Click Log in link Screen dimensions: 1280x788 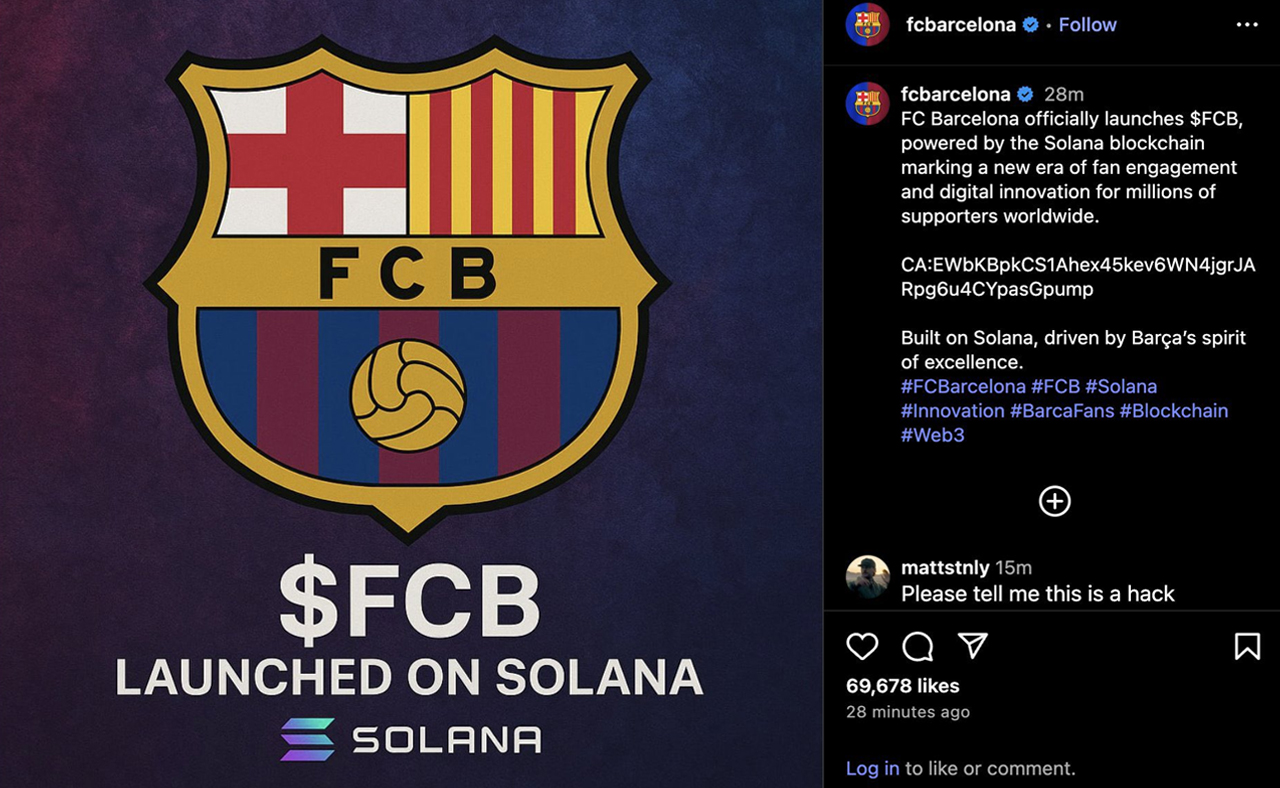click(x=872, y=768)
